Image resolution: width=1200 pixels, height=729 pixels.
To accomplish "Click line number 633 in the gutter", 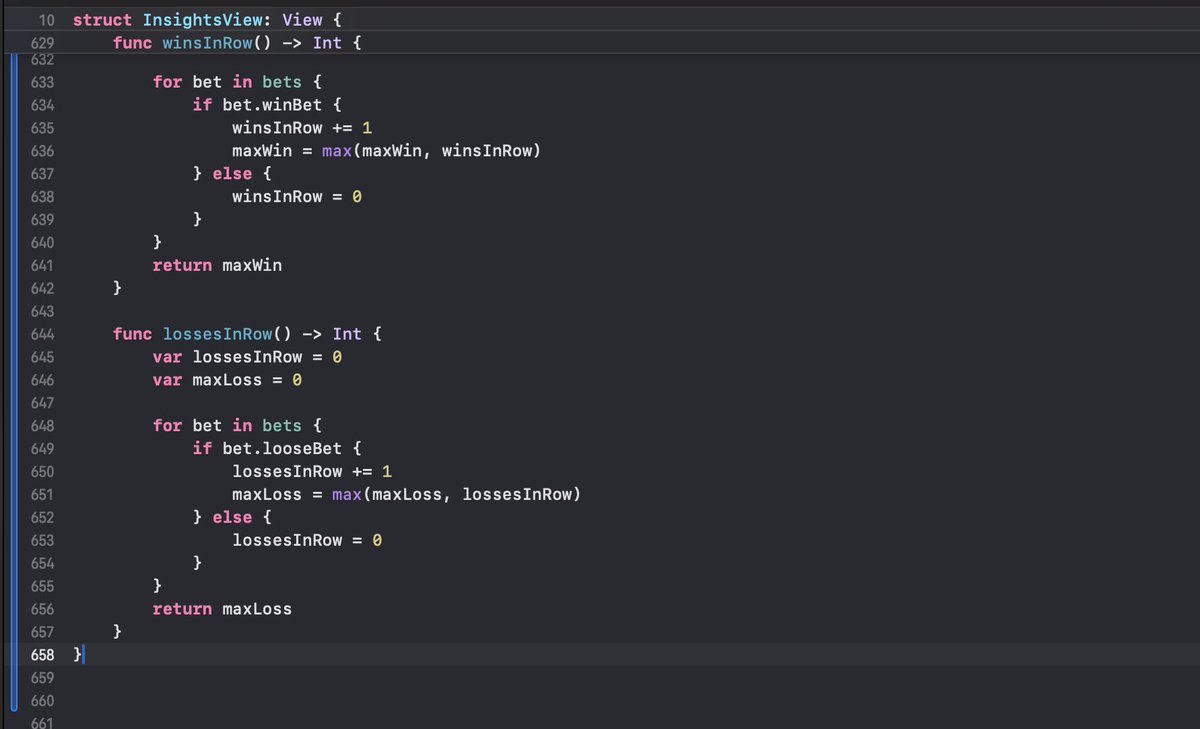I will point(41,82).
